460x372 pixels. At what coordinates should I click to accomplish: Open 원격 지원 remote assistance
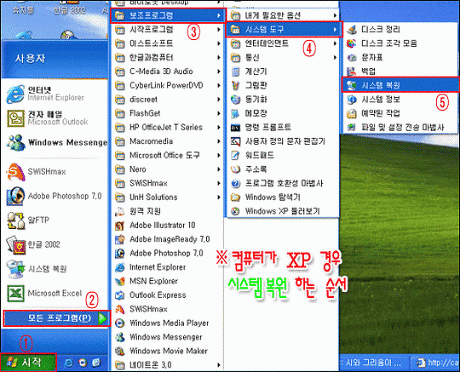(168, 211)
